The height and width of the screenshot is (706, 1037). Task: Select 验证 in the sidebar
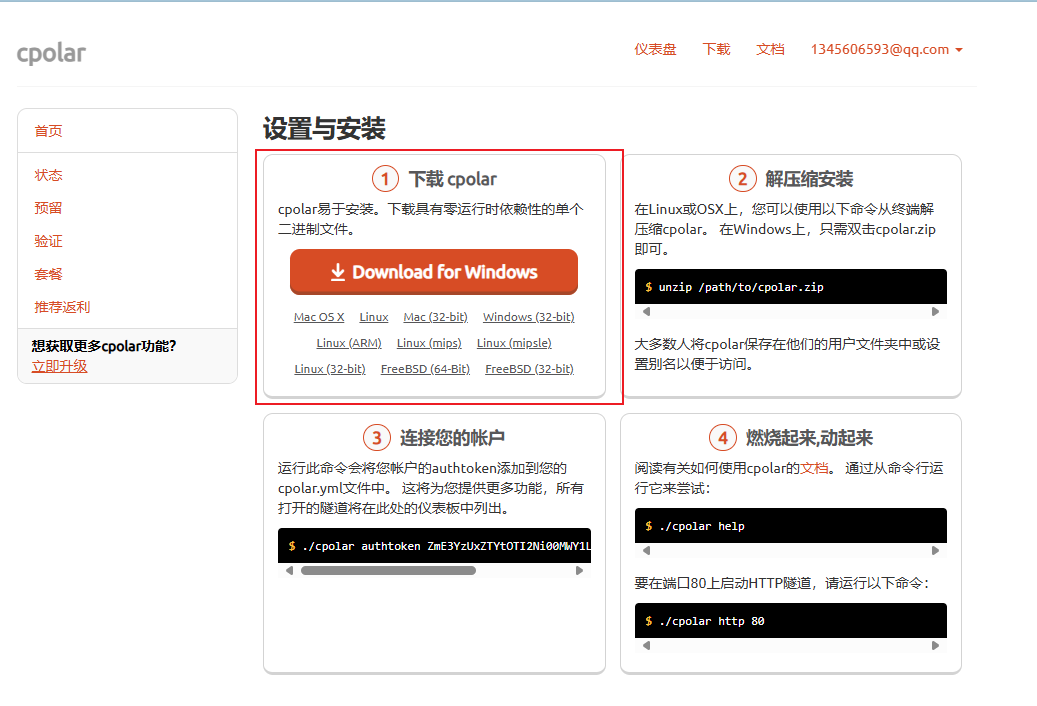click(48, 241)
